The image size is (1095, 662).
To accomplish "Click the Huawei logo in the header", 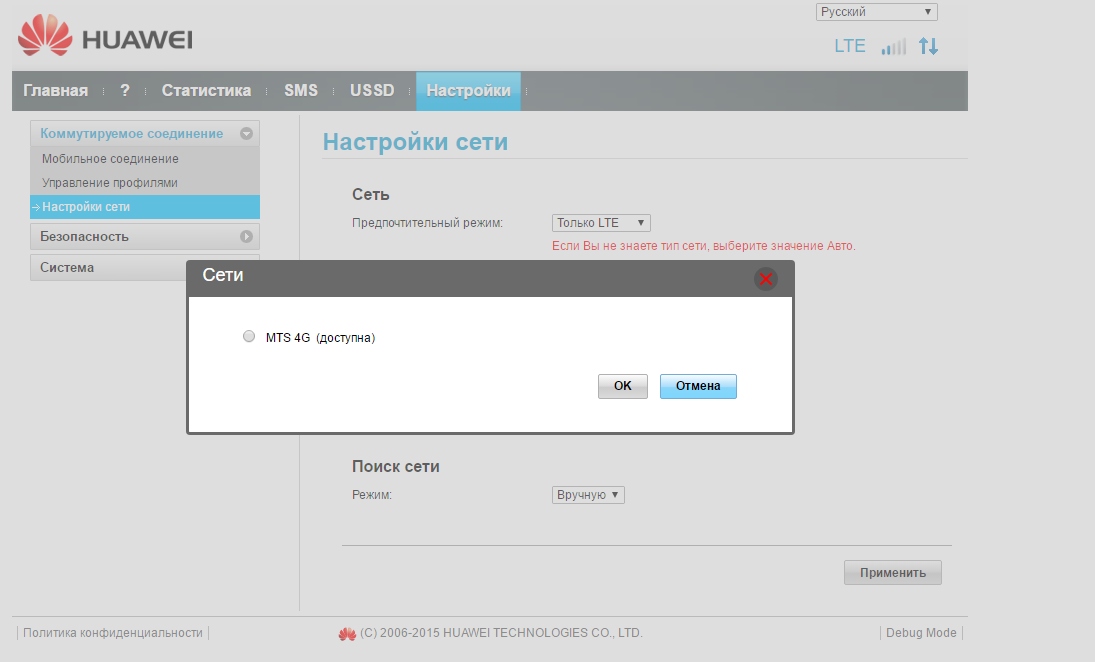I will (105, 38).
